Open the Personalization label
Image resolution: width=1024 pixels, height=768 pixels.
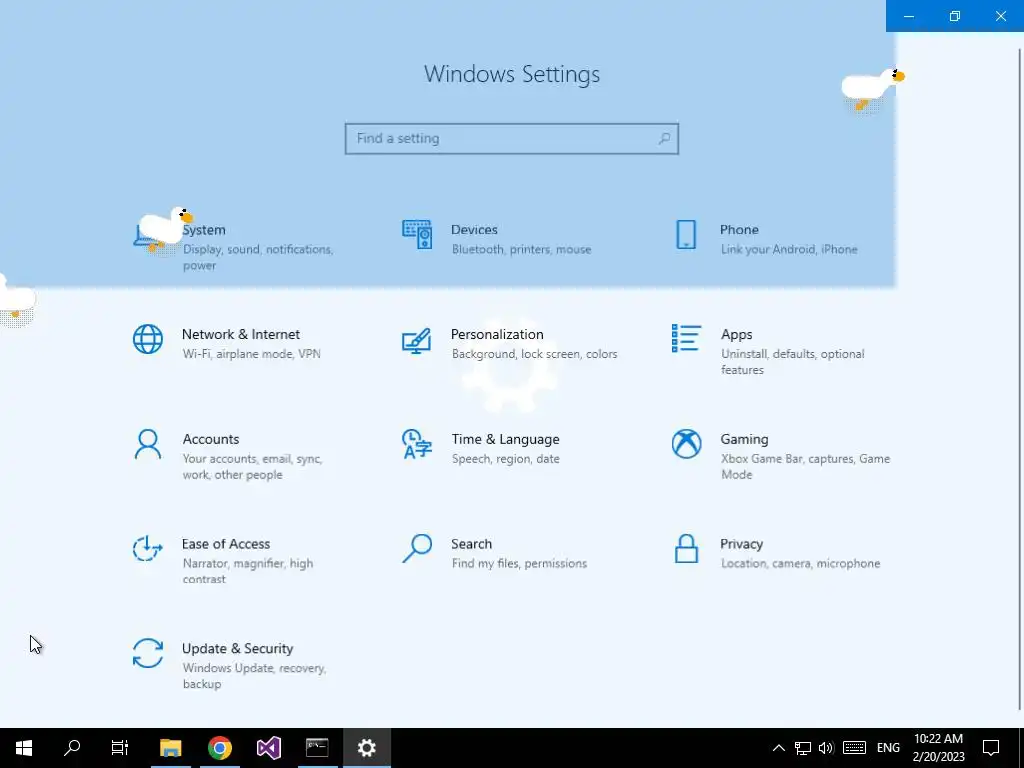click(x=497, y=334)
